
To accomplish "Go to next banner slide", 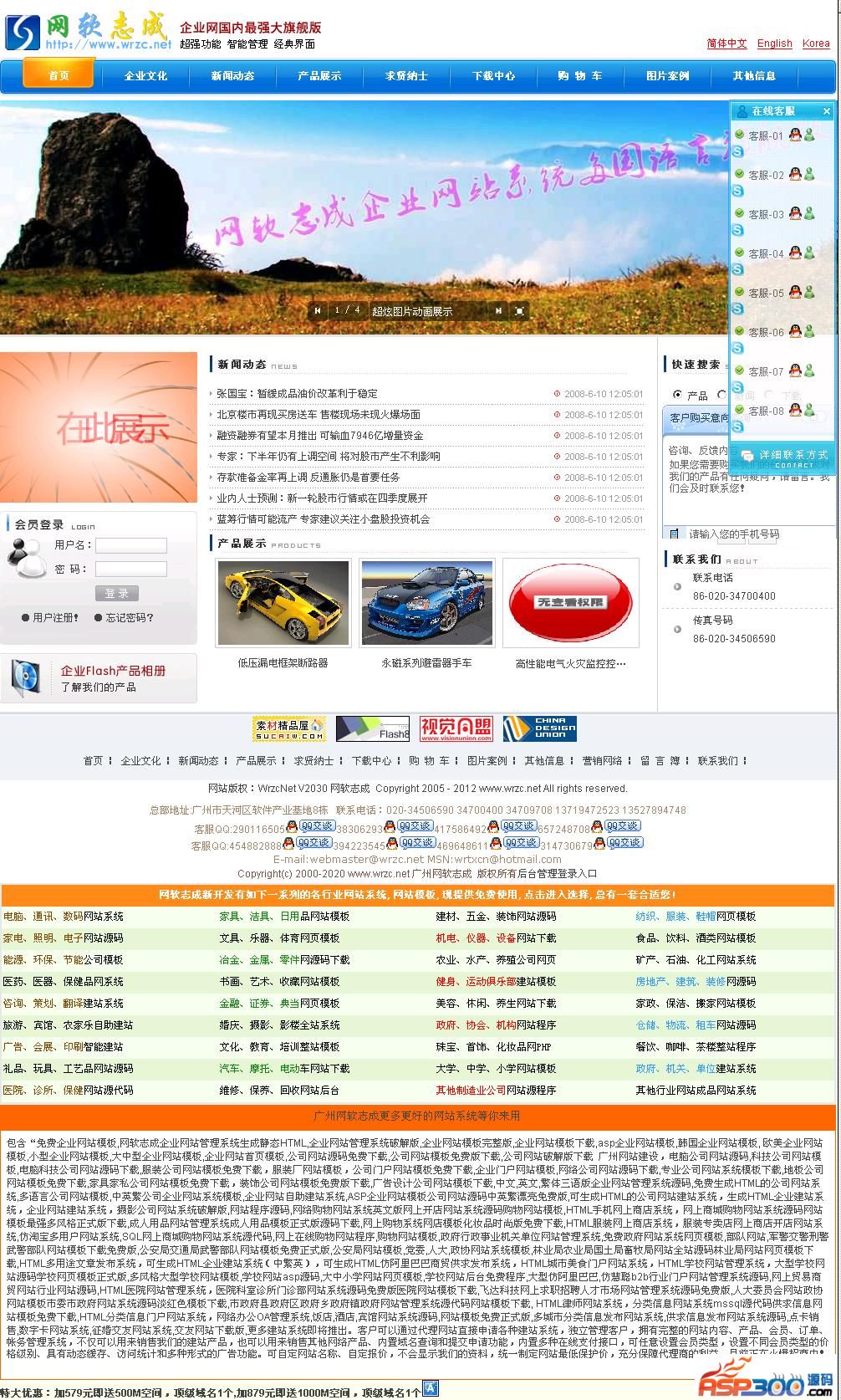I will click(x=498, y=310).
